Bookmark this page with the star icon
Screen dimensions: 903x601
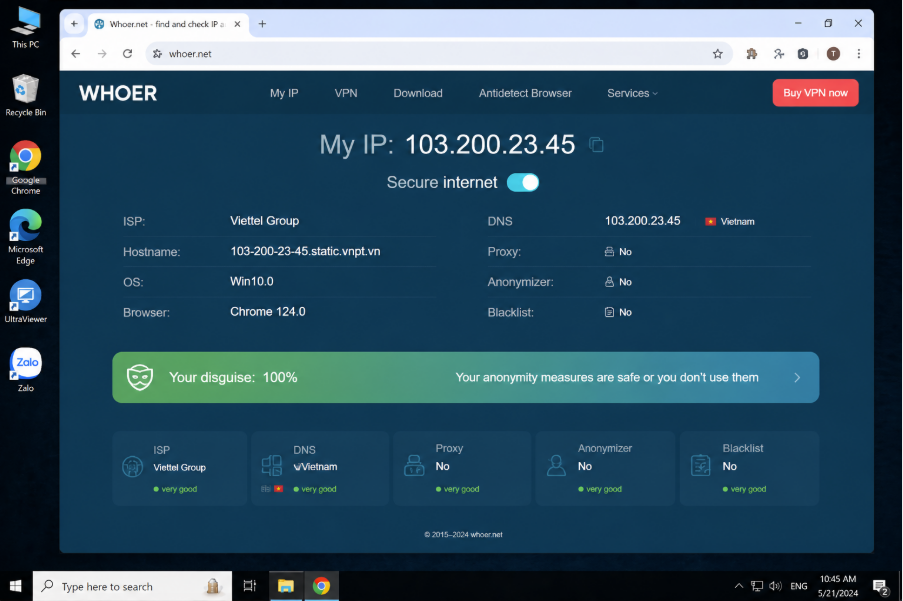click(718, 54)
